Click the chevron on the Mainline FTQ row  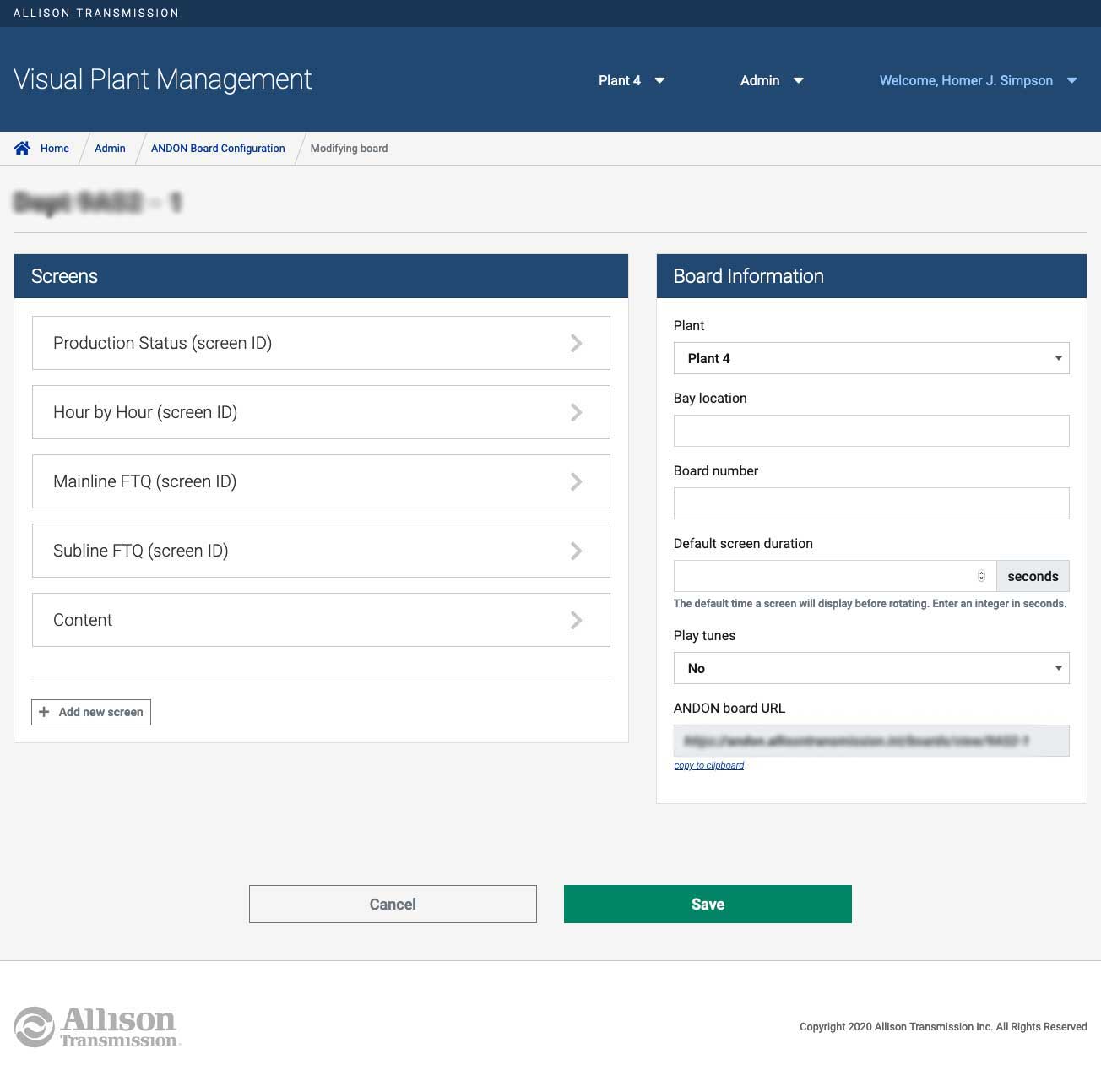(577, 481)
